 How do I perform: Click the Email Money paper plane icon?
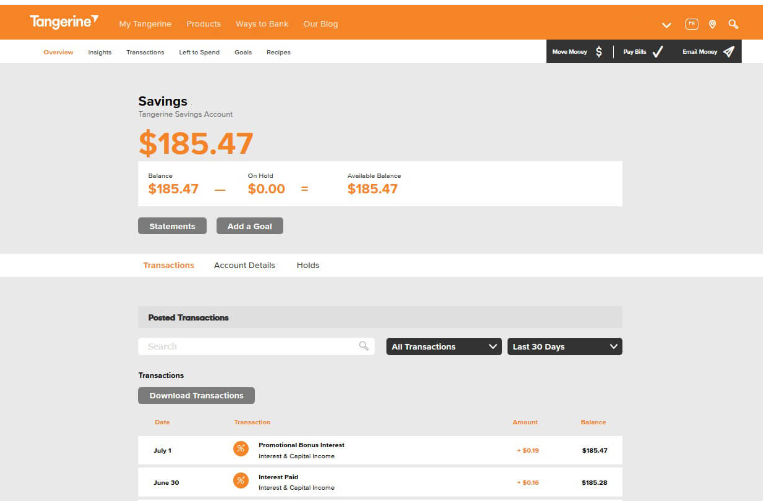[x=728, y=52]
